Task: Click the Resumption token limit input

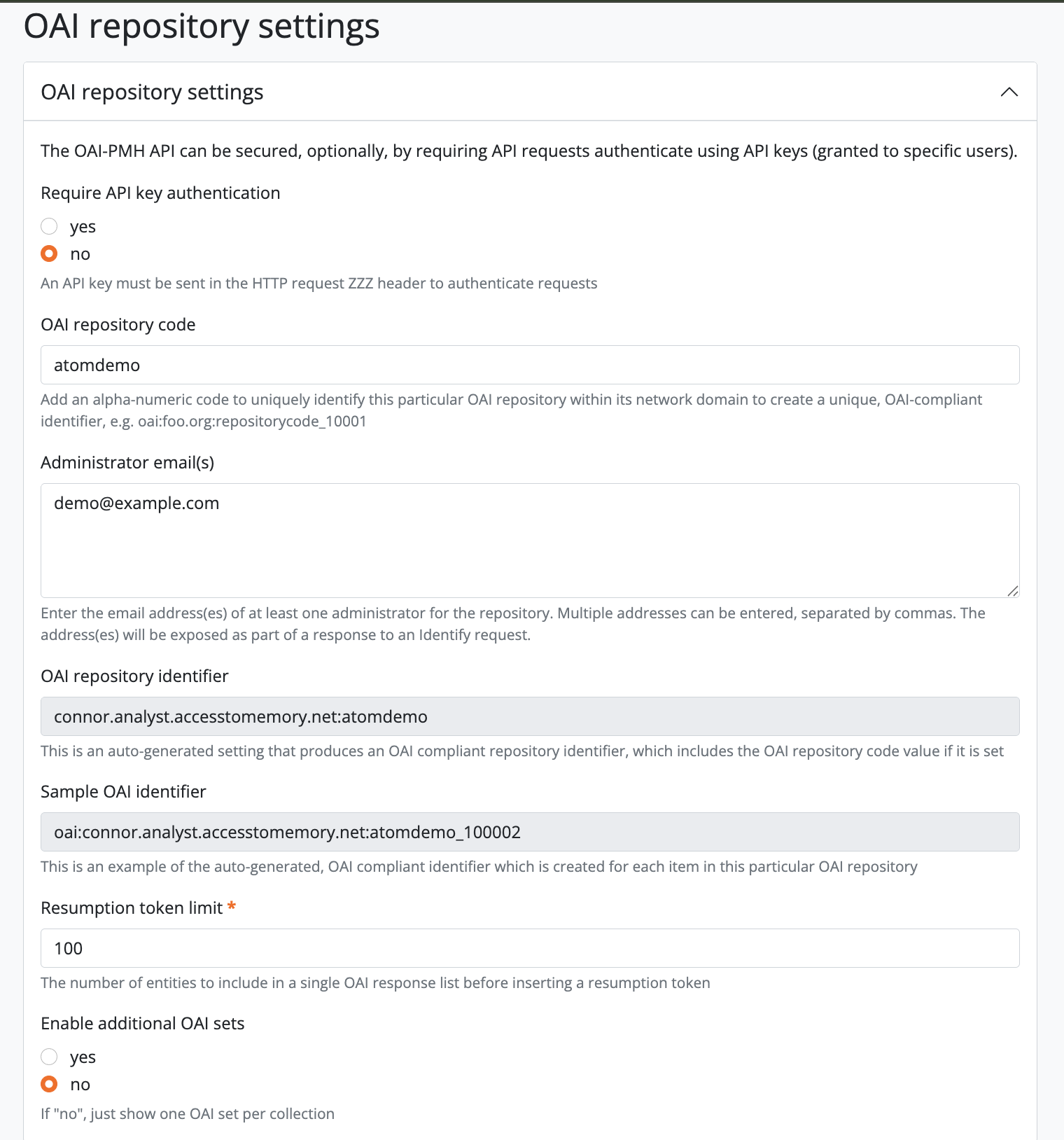Action: pos(529,948)
